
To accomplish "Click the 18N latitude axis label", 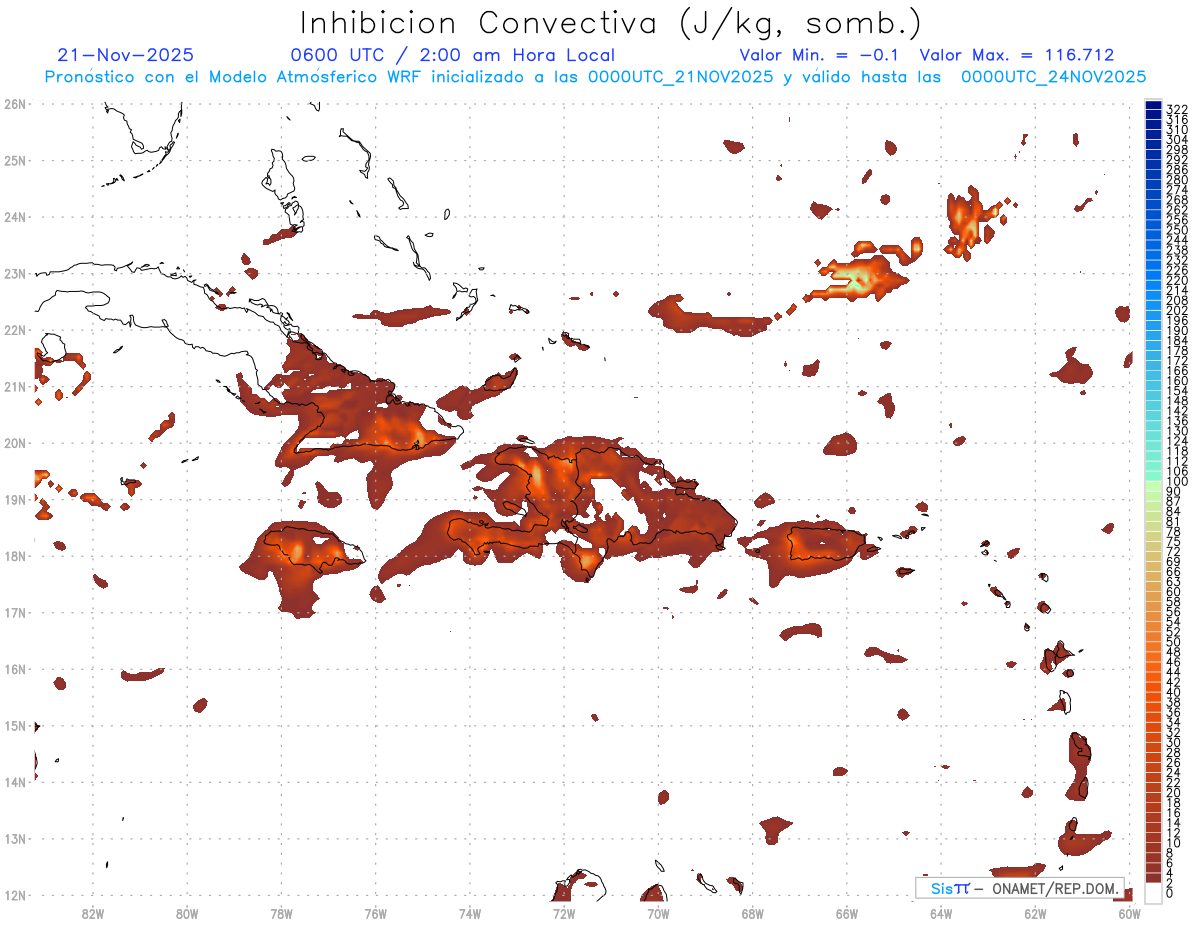I will tap(15, 555).
